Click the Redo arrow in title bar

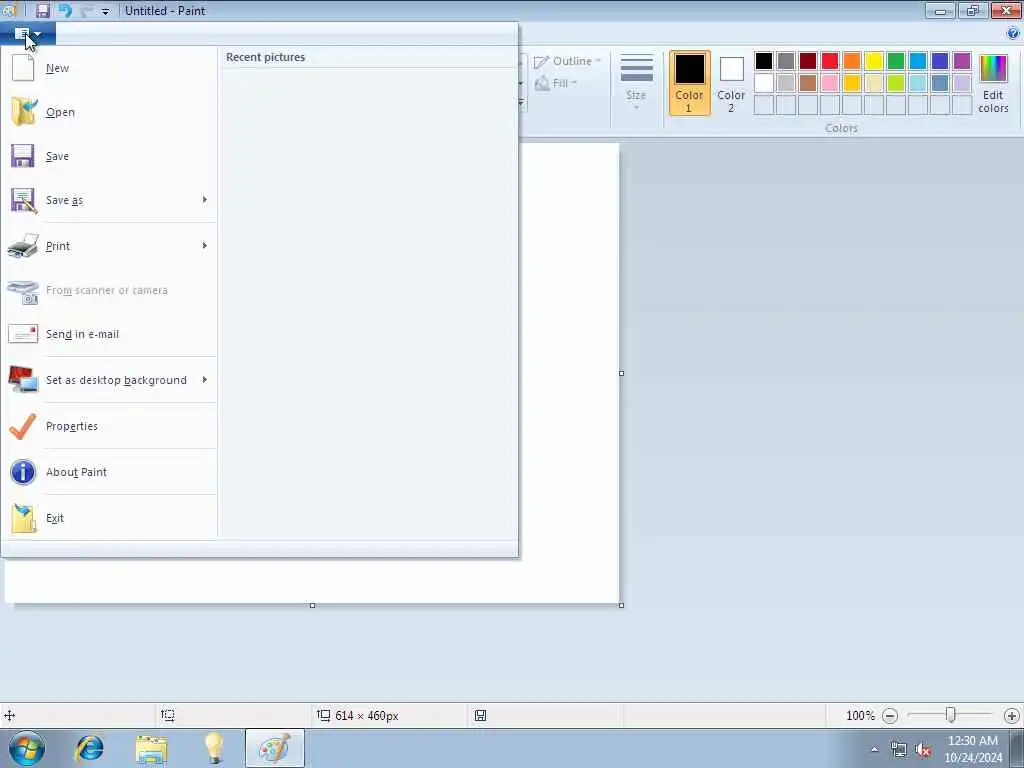click(86, 10)
